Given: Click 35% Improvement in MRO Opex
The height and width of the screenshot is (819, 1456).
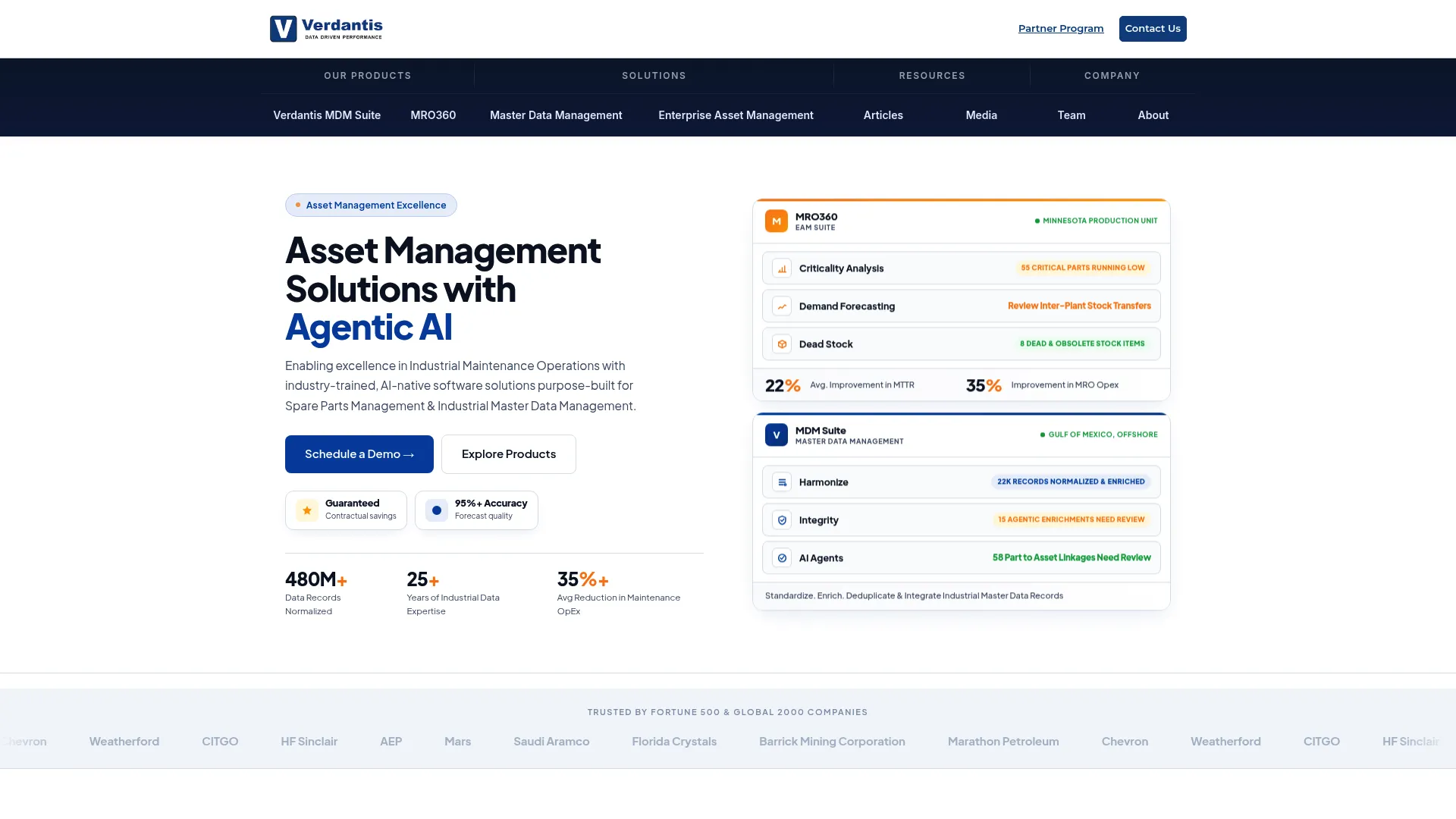Looking at the screenshot, I should [x=1042, y=385].
